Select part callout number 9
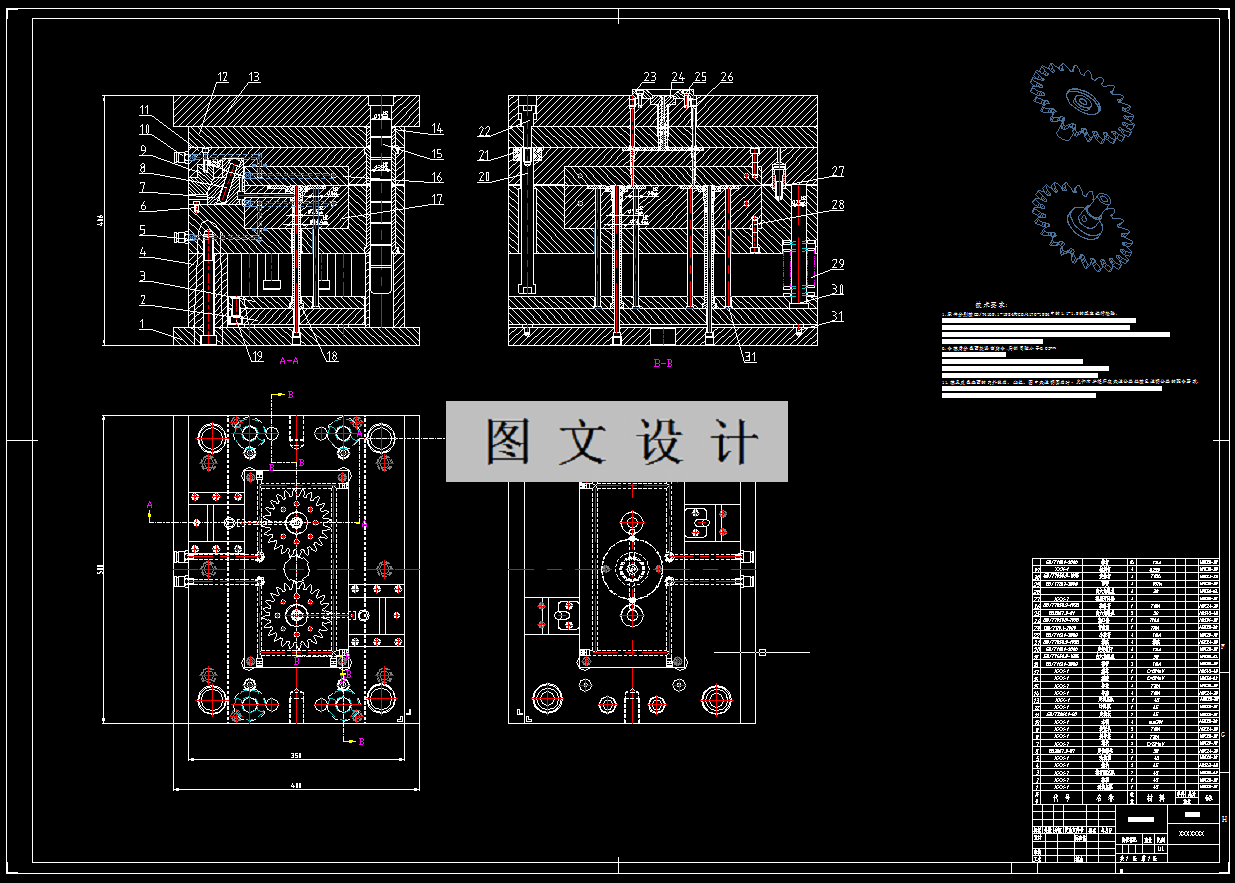Viewport: 1235px width, 883px height. click(143, 150)
